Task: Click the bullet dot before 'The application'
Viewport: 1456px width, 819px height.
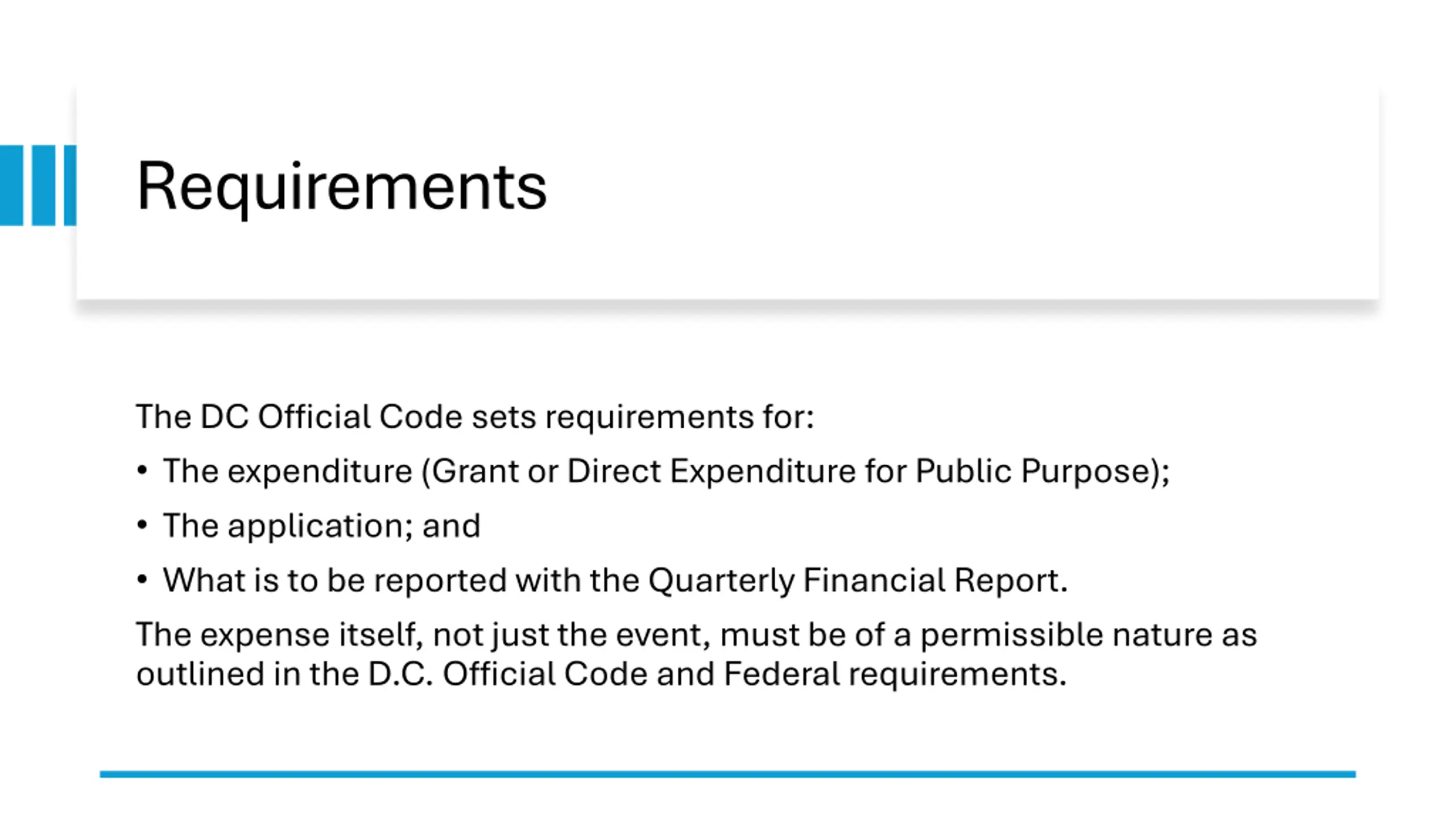Action: click(142, 526)
